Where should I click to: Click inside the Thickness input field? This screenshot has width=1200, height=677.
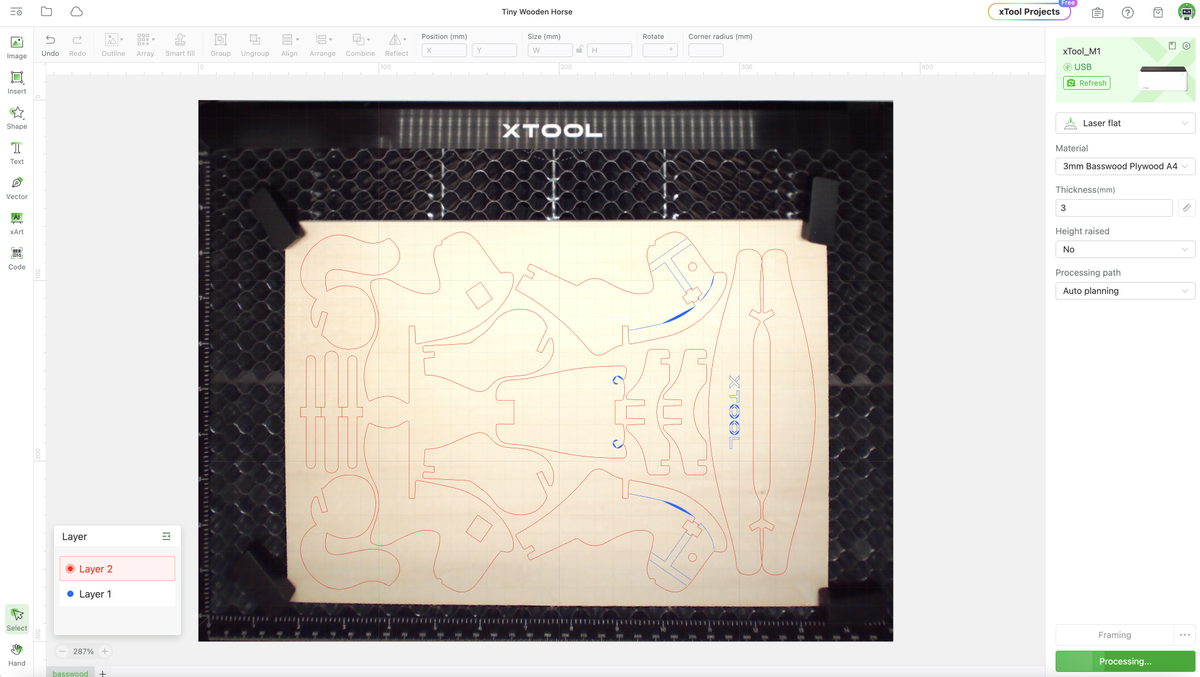click(x=1113, y=207)
